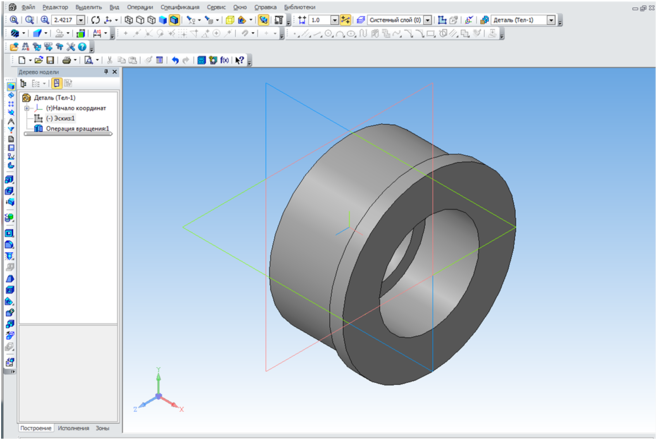The height and width of the screenshot is (440, 657).
Task: Open the Библиотеки menu
Action: coord(300,7)
